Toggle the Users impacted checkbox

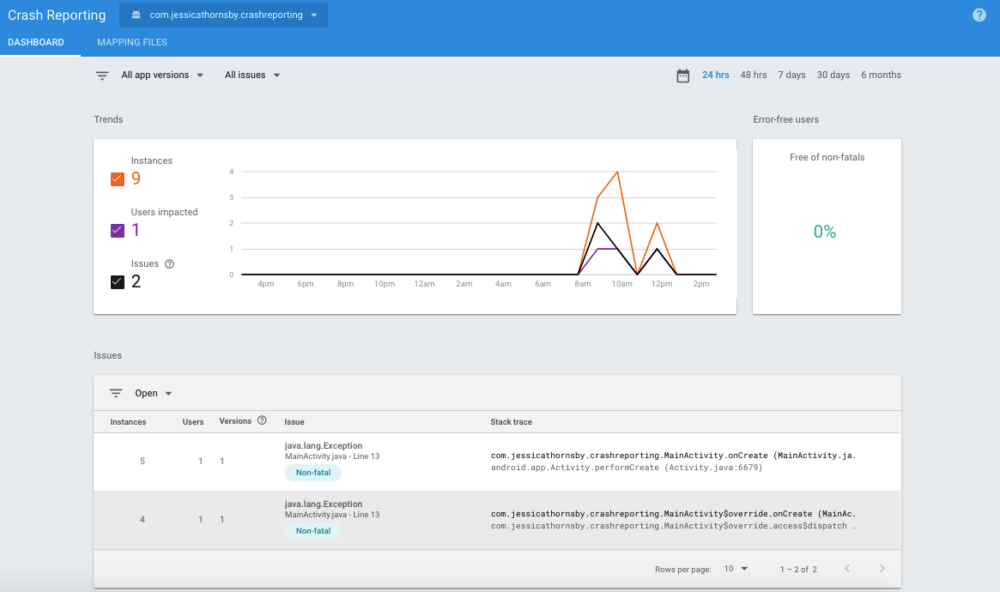tap(117, 229)
